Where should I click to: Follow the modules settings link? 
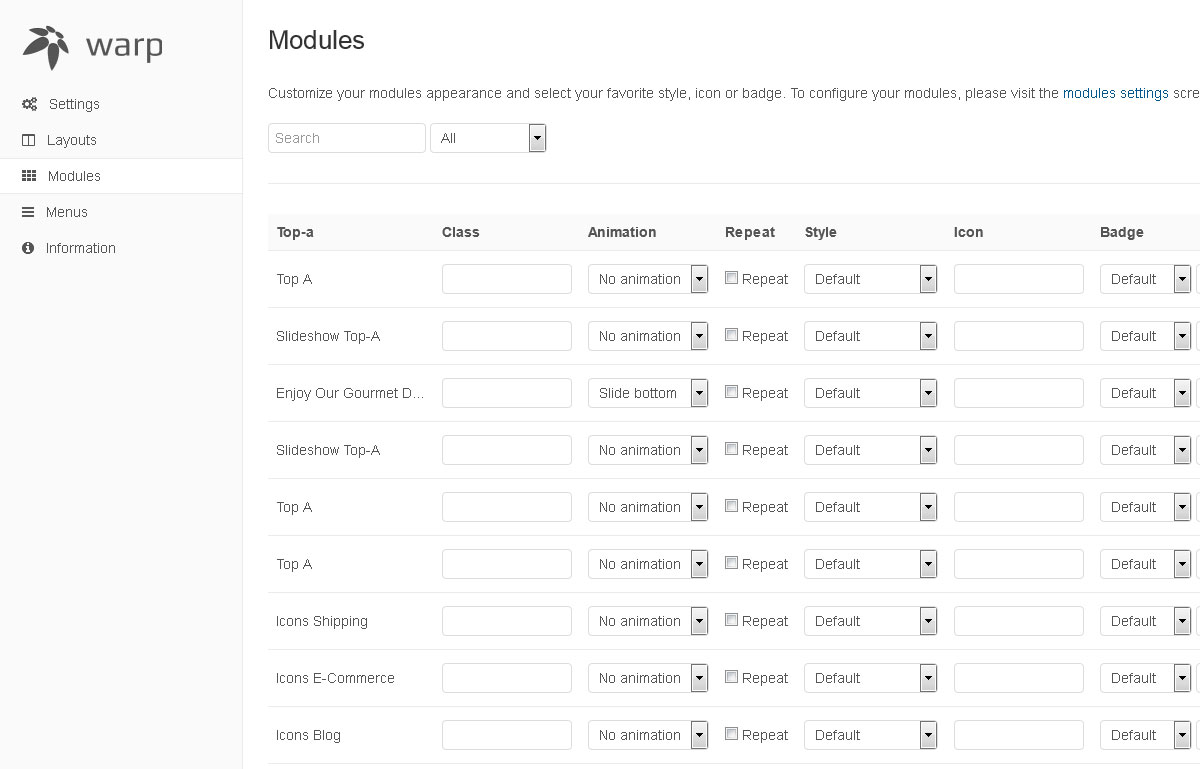point(1115,93)
